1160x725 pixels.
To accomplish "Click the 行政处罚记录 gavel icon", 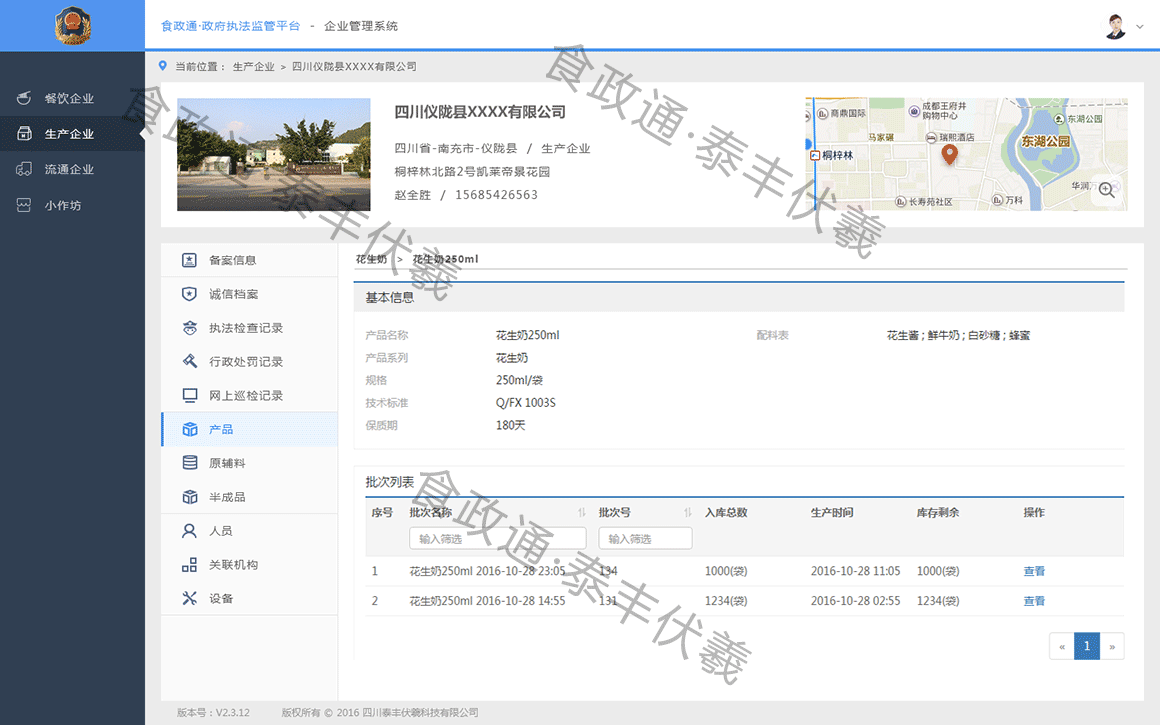I will (x=189, y=361).
